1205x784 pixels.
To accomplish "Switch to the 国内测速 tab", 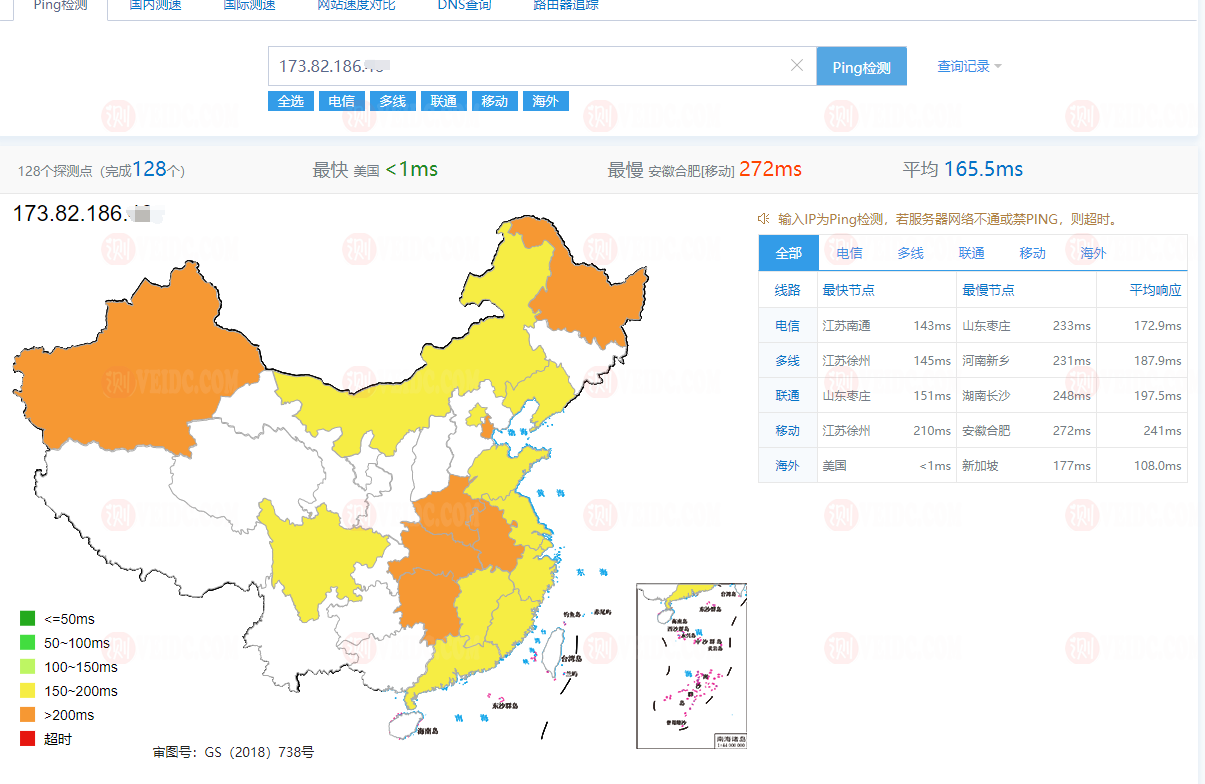I will point(153,4).
